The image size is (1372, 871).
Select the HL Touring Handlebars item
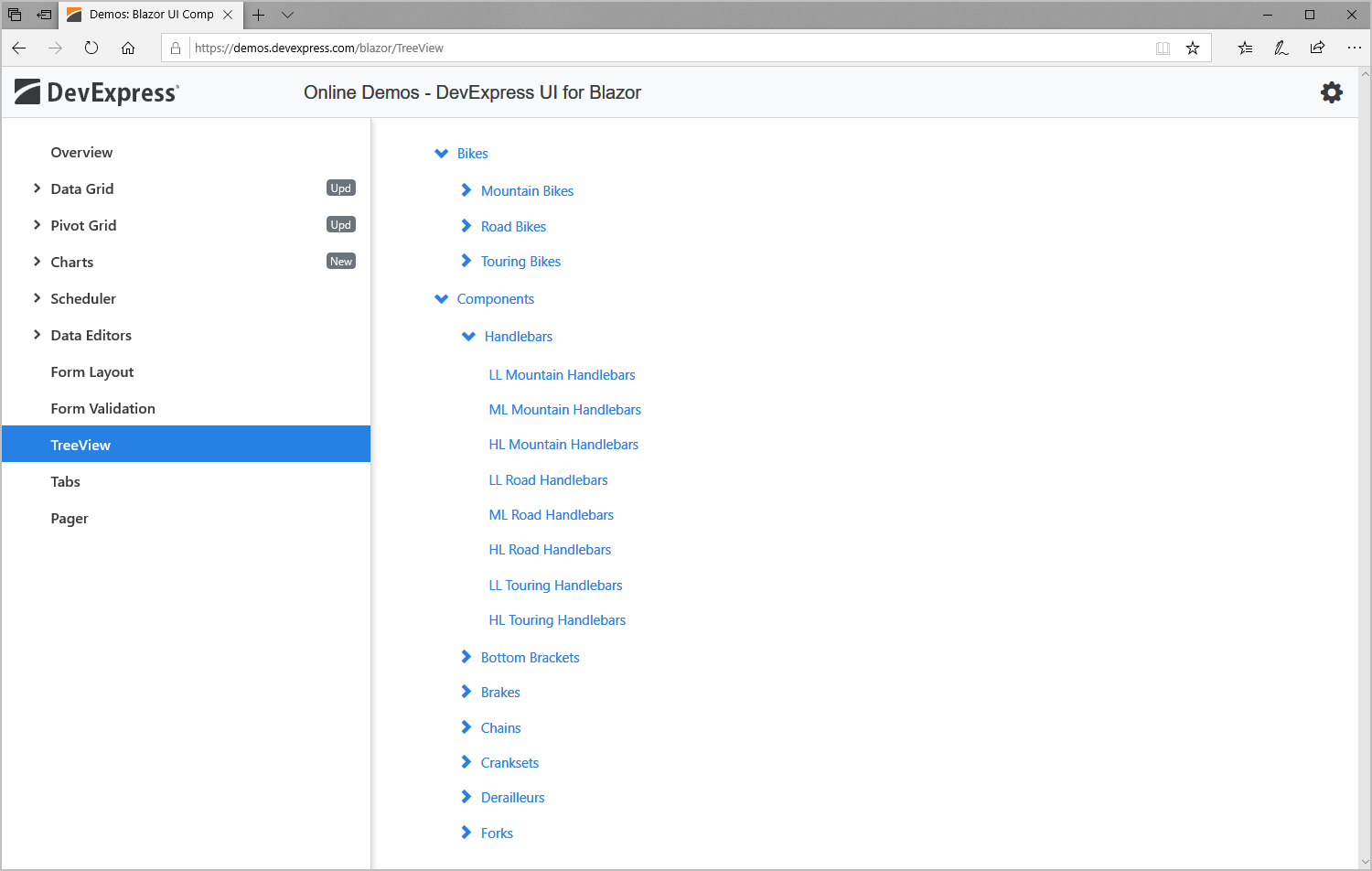557,620
